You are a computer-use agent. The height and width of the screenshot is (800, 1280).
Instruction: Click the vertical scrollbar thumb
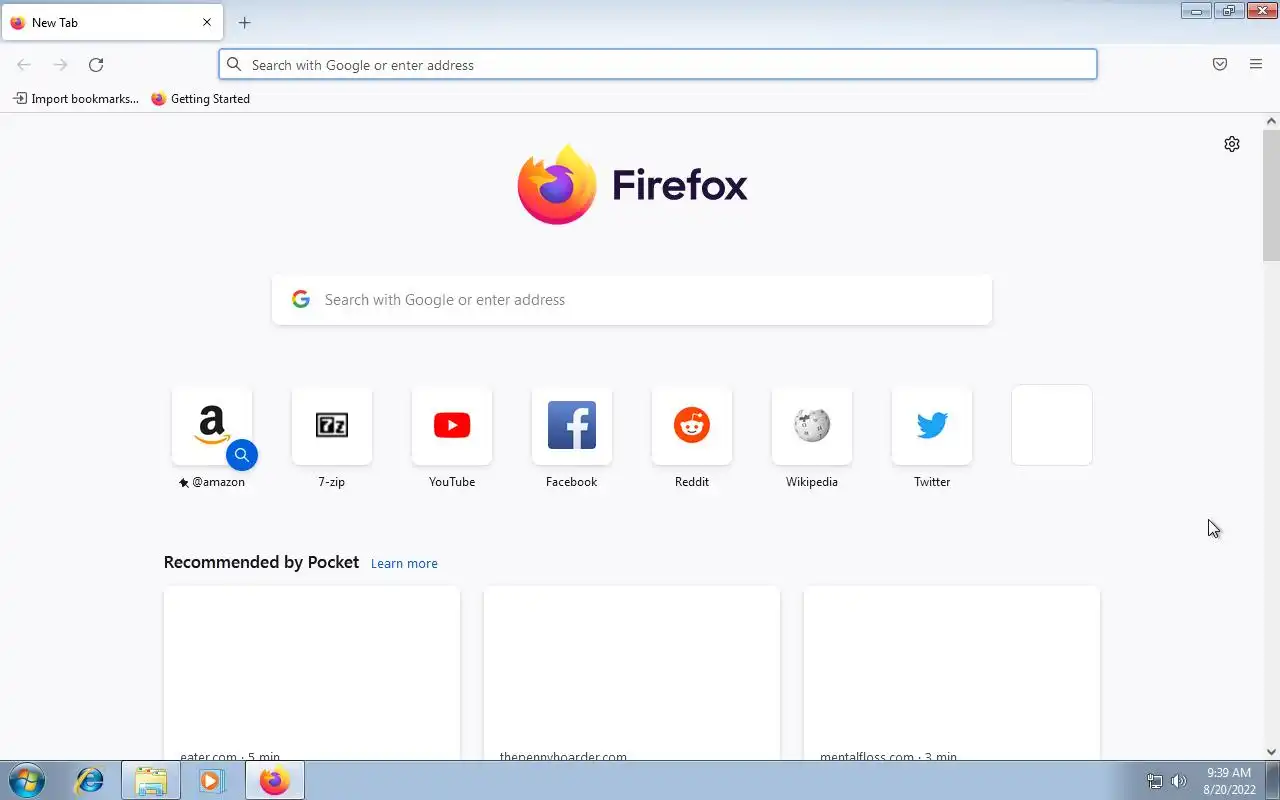point(1271,195)
